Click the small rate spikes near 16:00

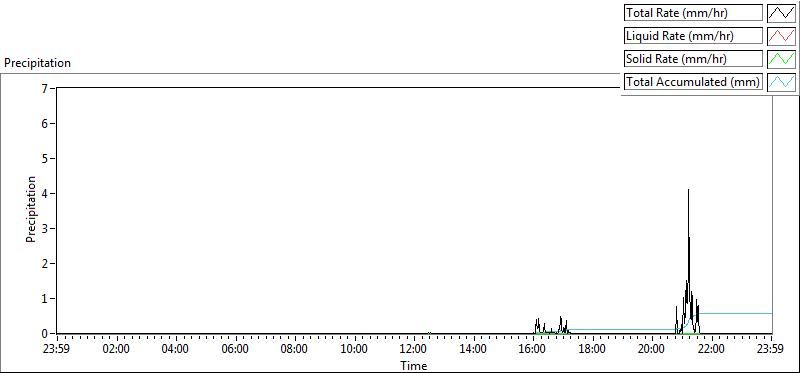(552, 326)
